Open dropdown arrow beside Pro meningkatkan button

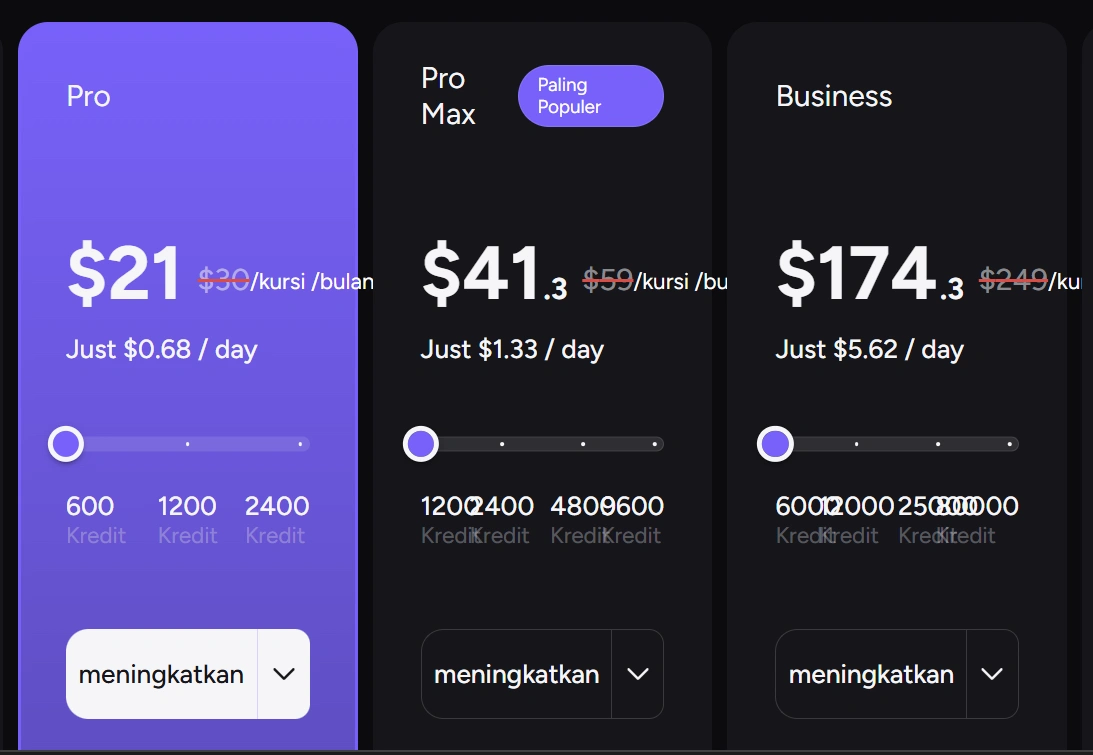pos(284,674)
